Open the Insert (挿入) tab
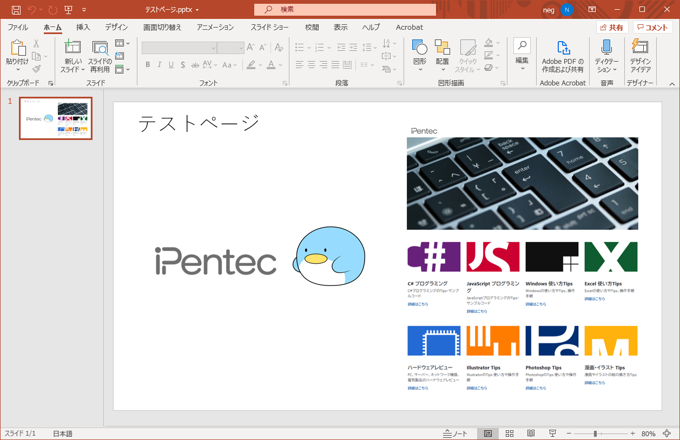 point(83,27)
